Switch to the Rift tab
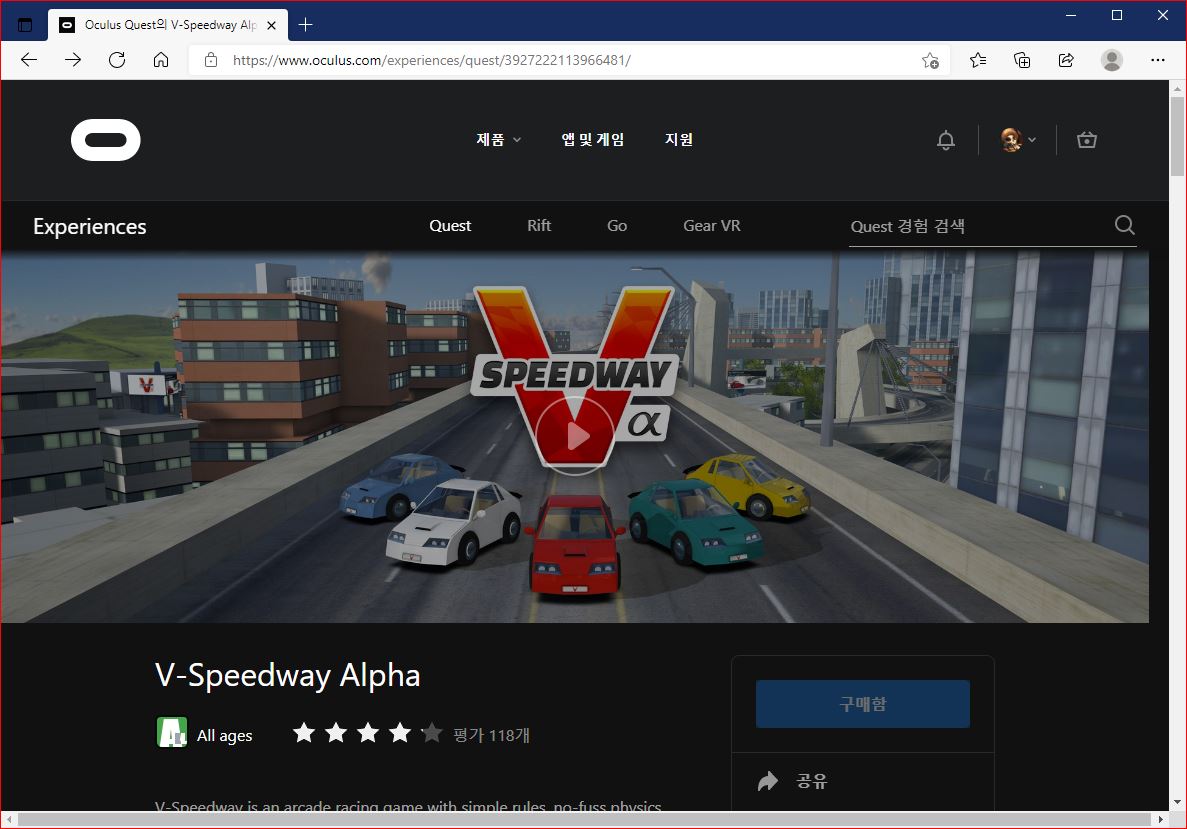 (539, 226)
